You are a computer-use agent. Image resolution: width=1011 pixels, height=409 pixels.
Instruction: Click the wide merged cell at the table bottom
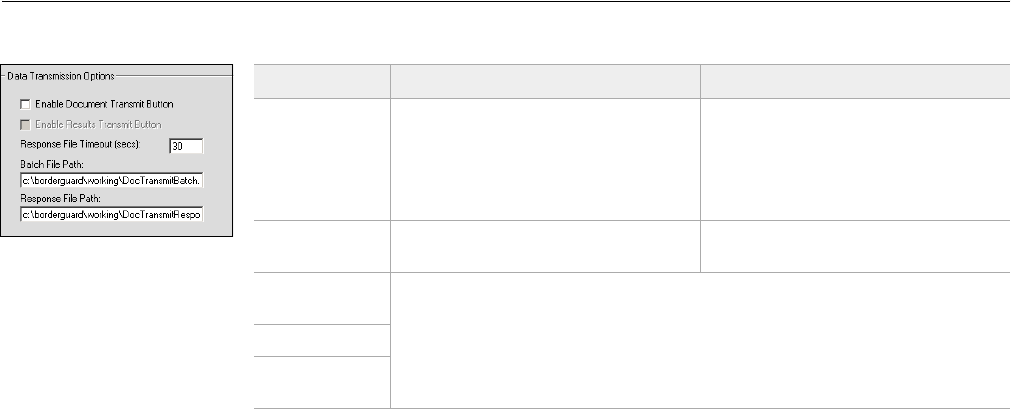(x=699, y=340)
